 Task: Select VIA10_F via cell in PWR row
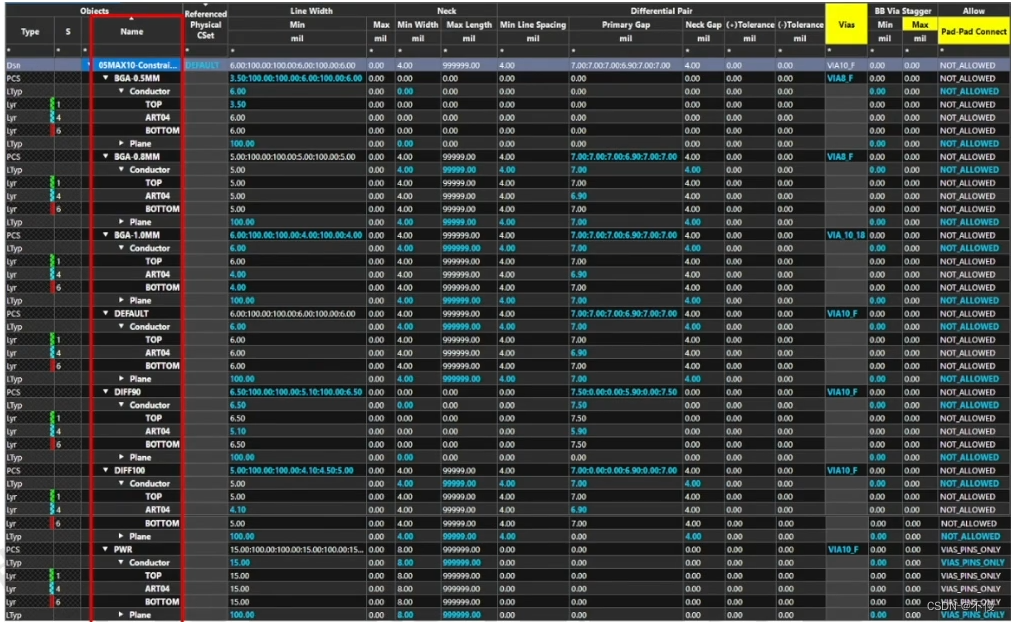(x=842, y=549)
